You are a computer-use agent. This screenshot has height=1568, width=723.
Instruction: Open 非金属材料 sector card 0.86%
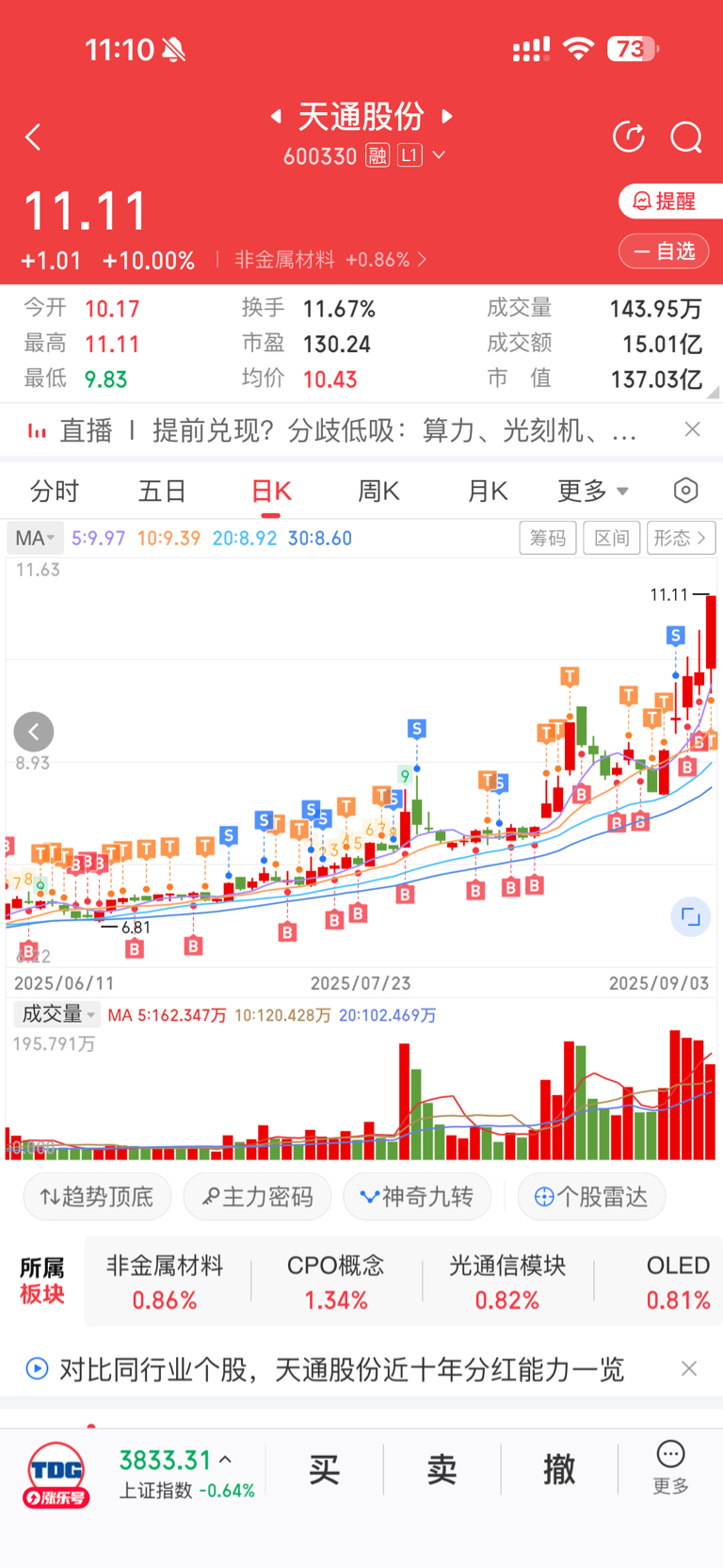pos(165,1283)
